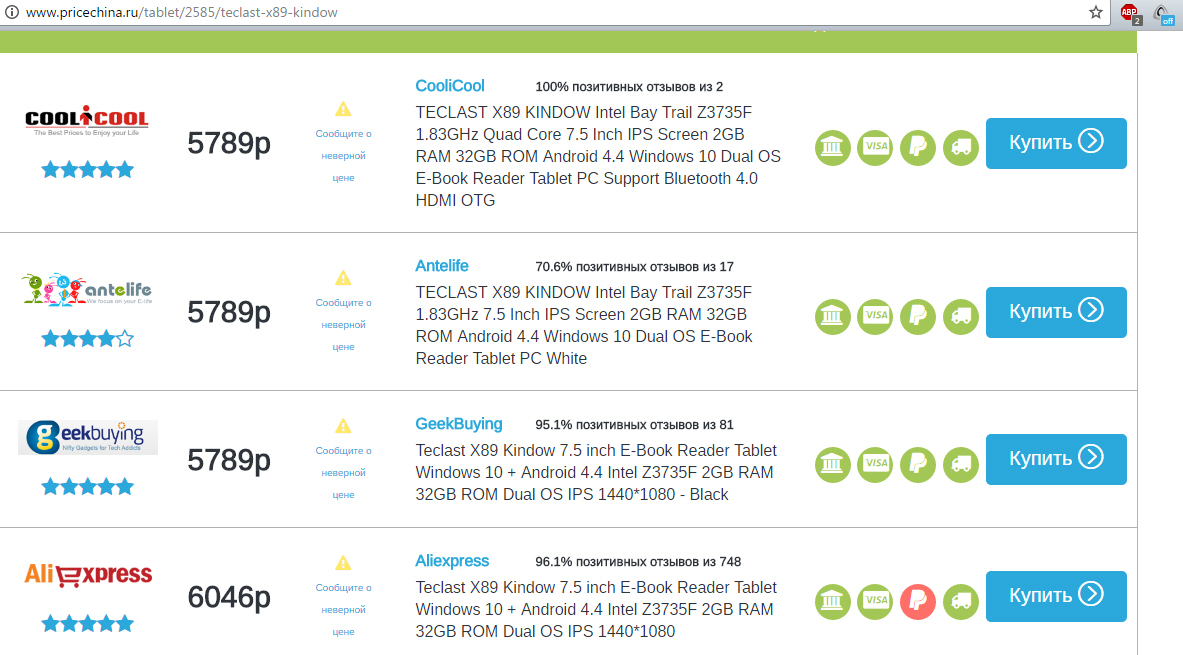The height and width of the screenshot is (655, 1183).
Task: Click the five-star rating under CooliCool logo
Action: tap(88, 170)
